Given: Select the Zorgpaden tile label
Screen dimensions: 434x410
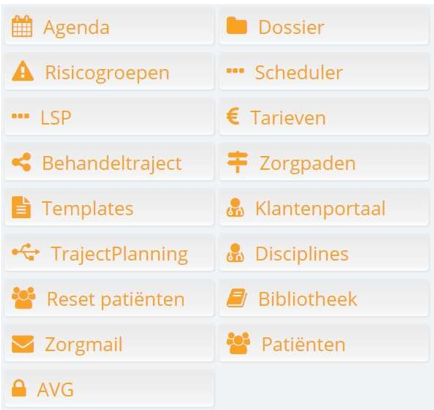Looking at the screenshot, I should click(308, 164).
